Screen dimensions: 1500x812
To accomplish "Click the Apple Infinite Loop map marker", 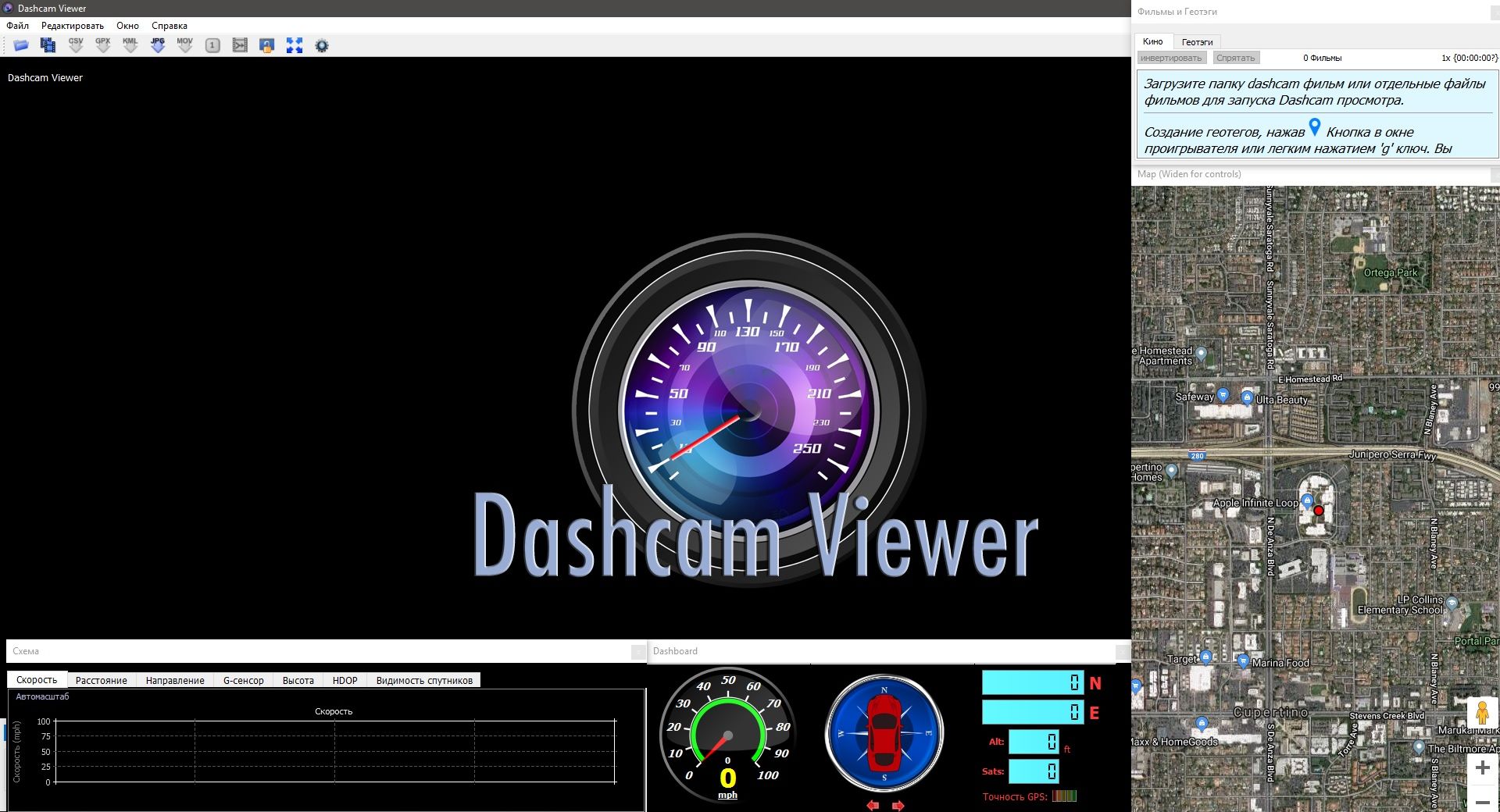I will point(1307,501).
